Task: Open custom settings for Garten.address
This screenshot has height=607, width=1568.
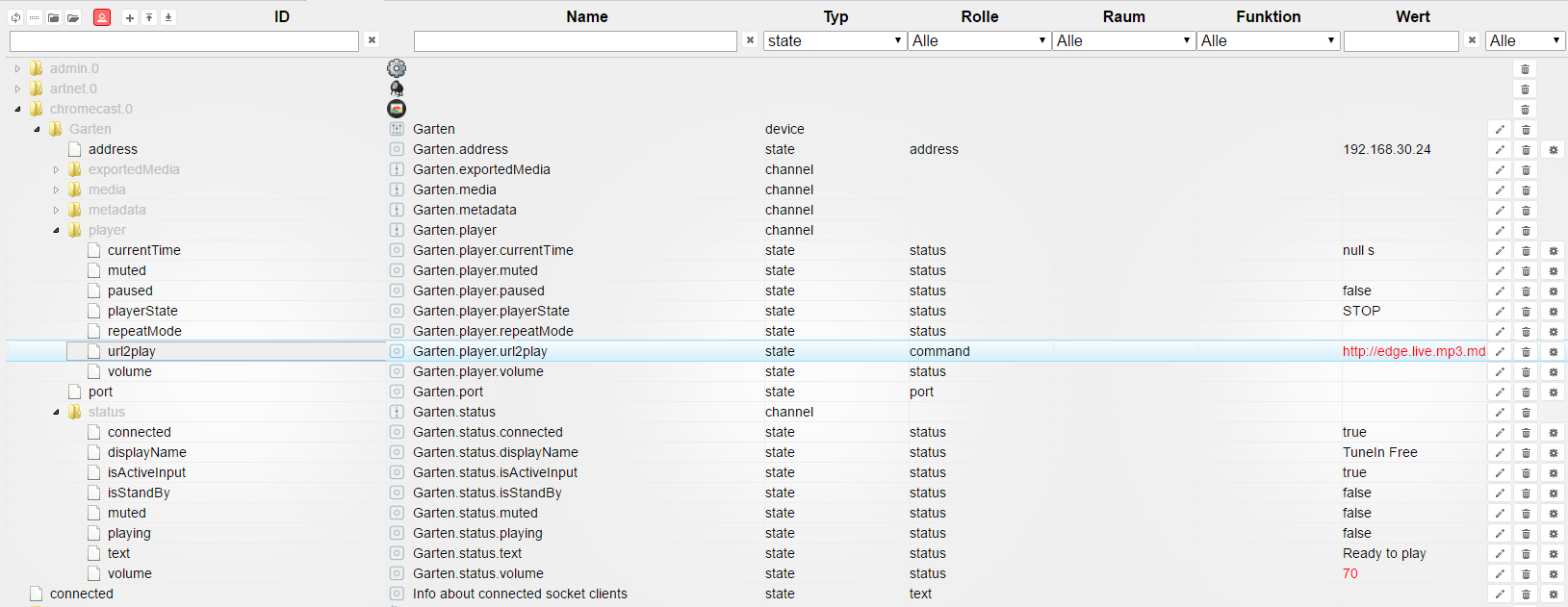Action: (x=1553, y=150)
